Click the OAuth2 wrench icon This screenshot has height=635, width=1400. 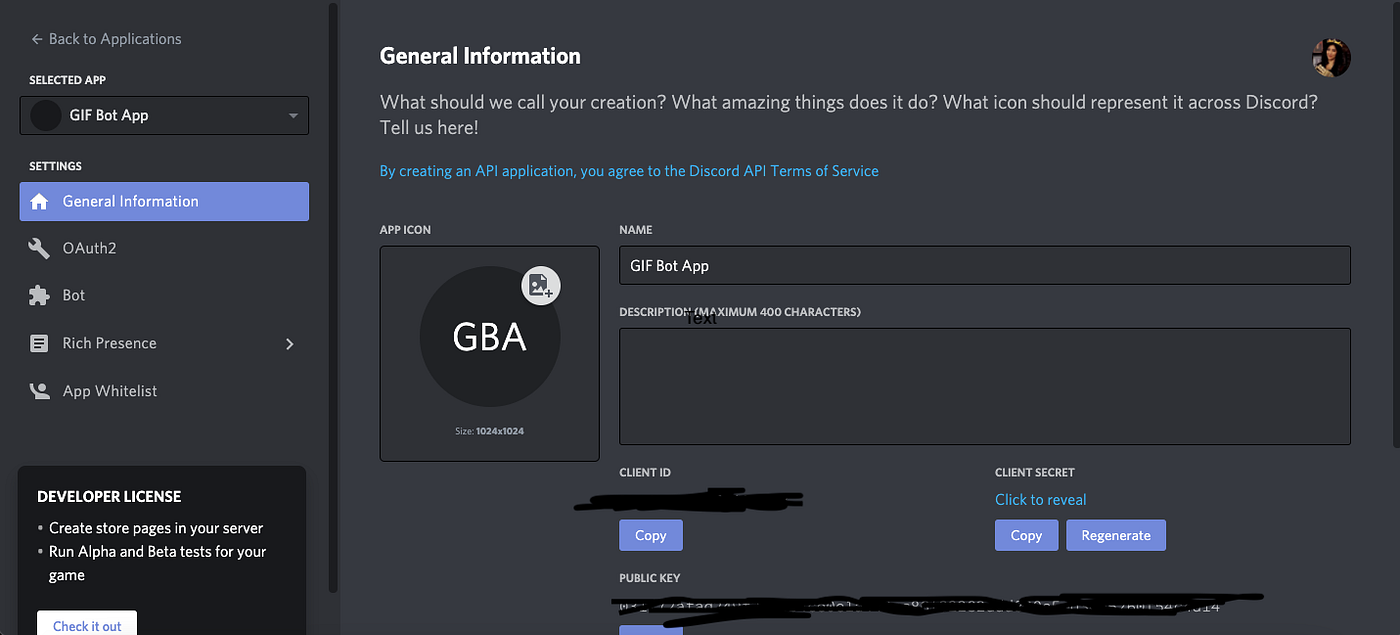(39, 247)
